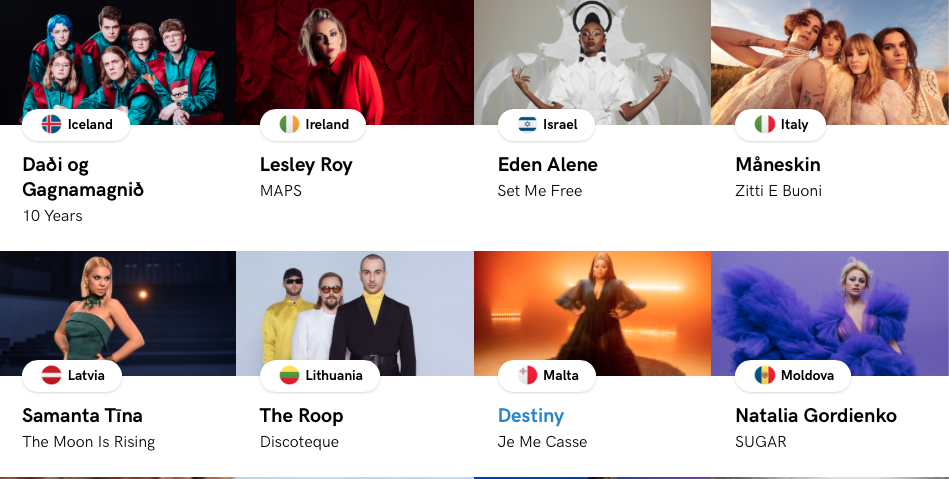Click Natalia Gordienko's purple dress photo
This screenshot has height=479, width=949.
click(830, 313)
